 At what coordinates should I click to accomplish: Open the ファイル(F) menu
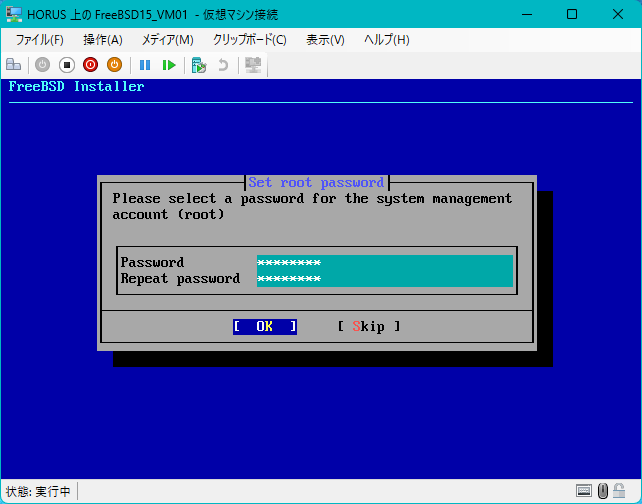coord(39,40)
